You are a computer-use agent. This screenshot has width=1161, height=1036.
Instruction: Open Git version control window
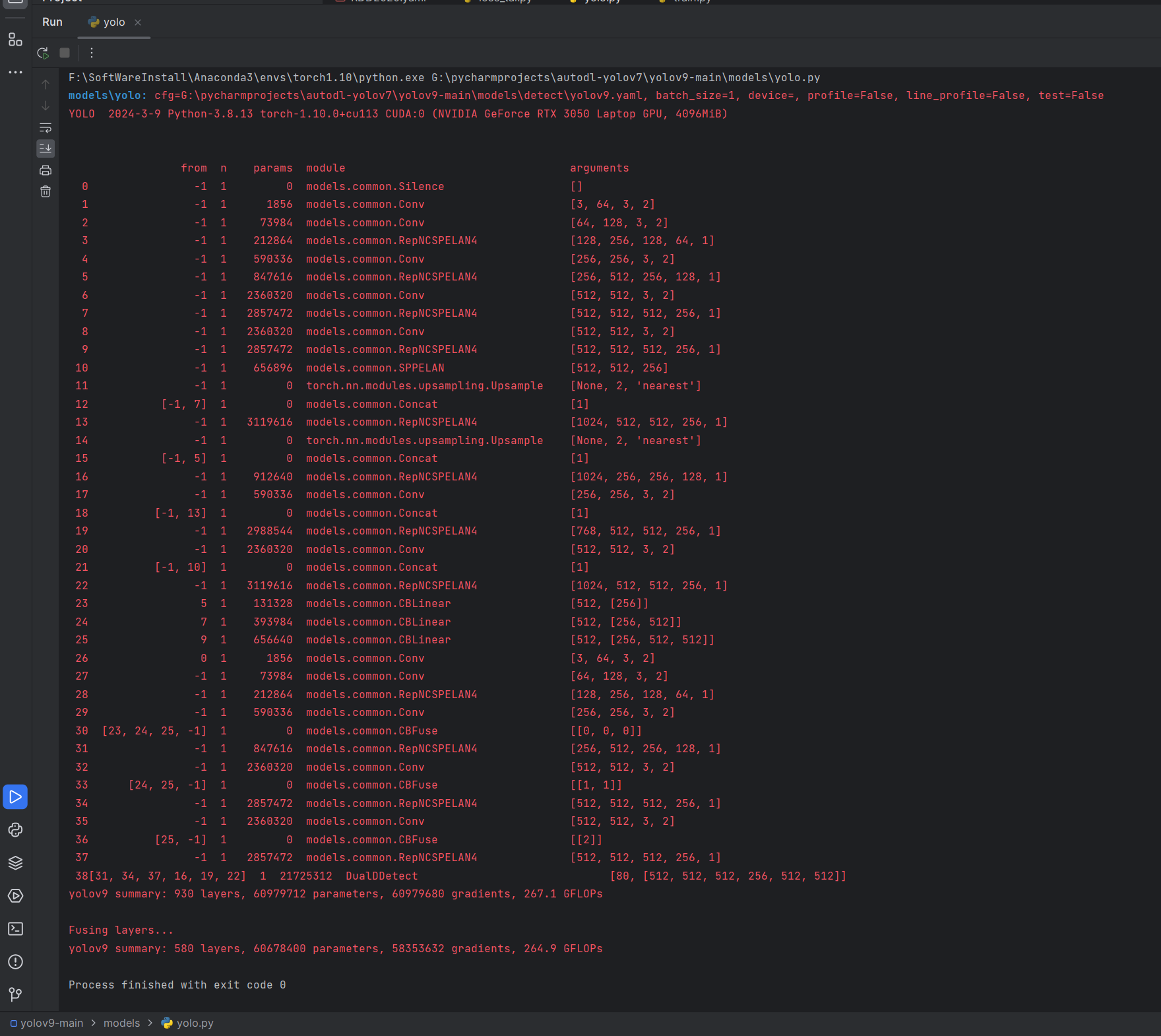pos(15,994)
